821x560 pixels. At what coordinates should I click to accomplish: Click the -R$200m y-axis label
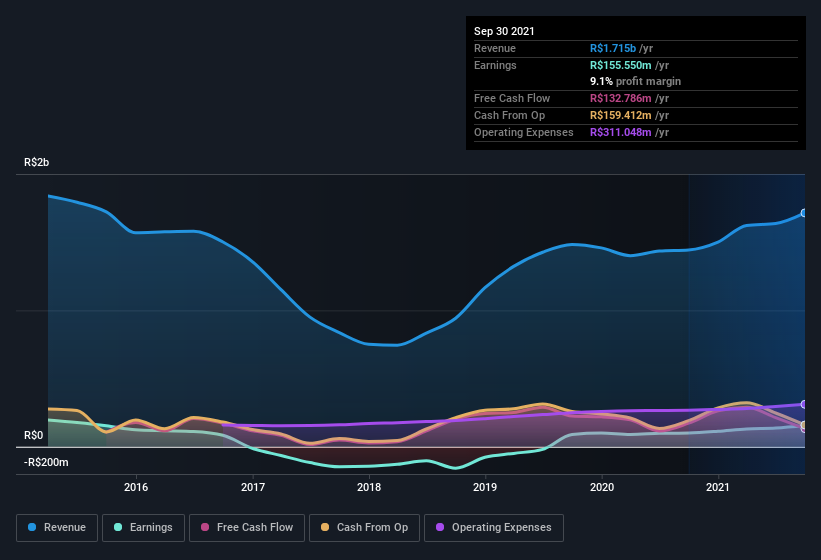click(46, 462)
